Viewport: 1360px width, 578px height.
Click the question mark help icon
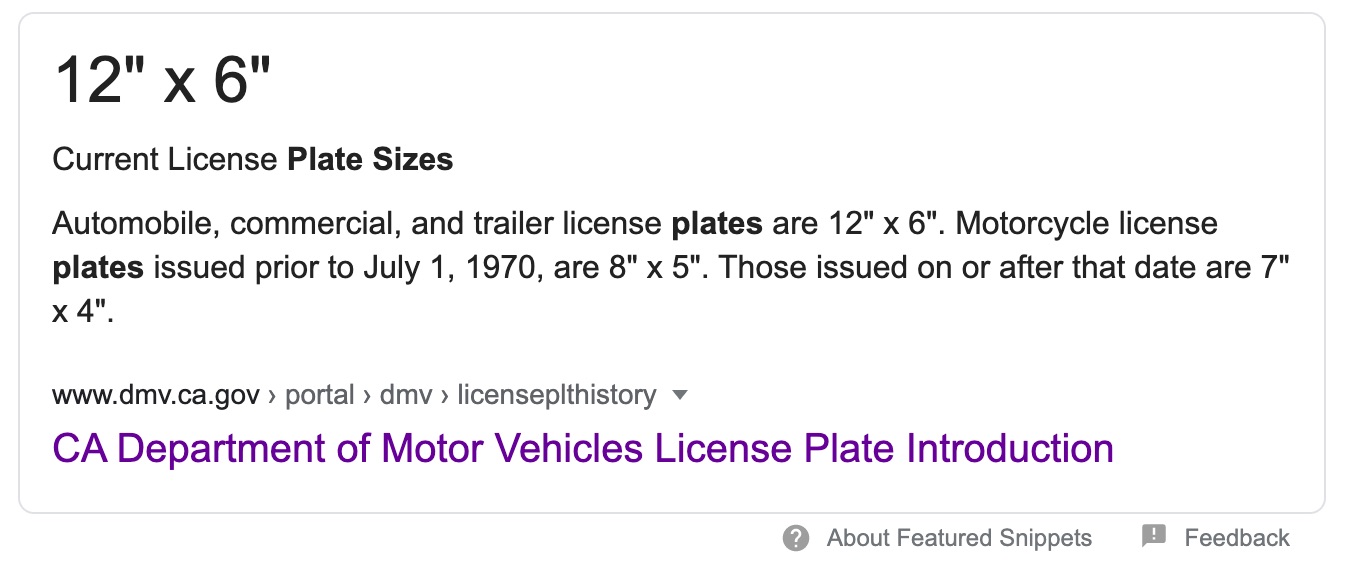click(x=796, y=538)
